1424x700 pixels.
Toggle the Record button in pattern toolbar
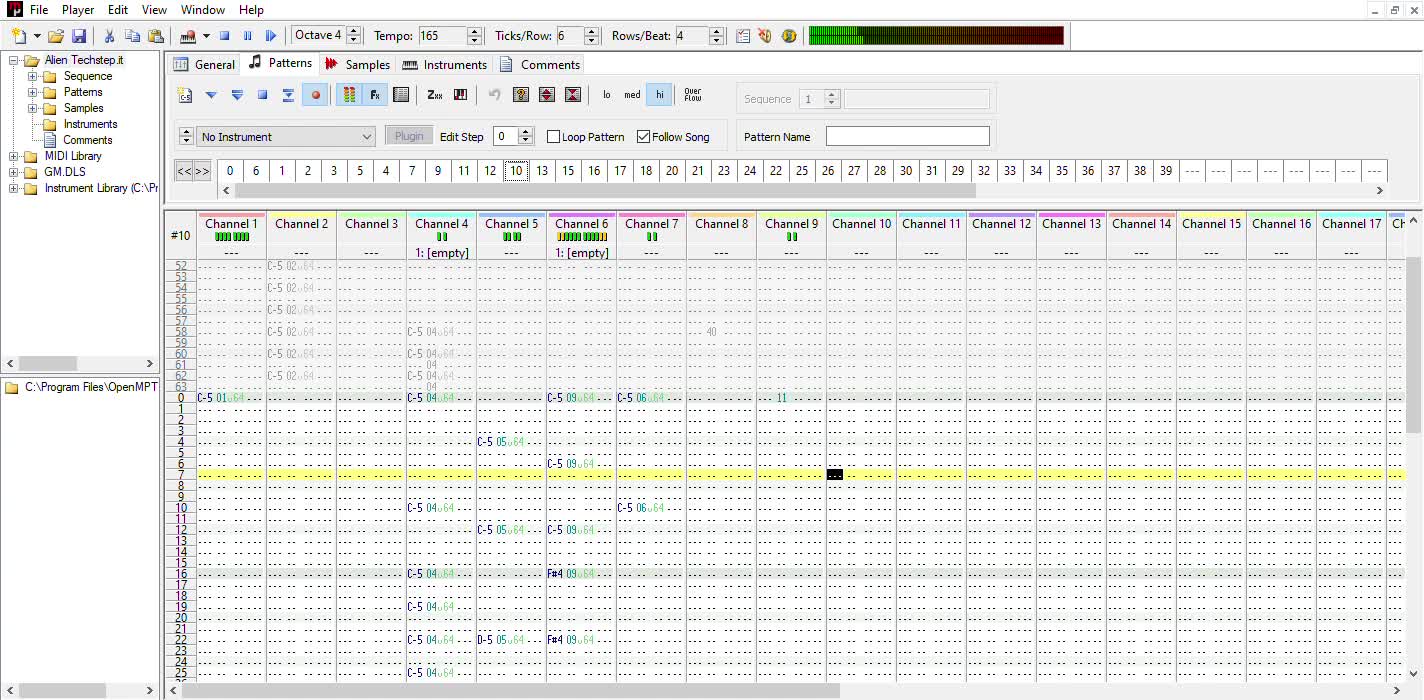click(315, 95)
